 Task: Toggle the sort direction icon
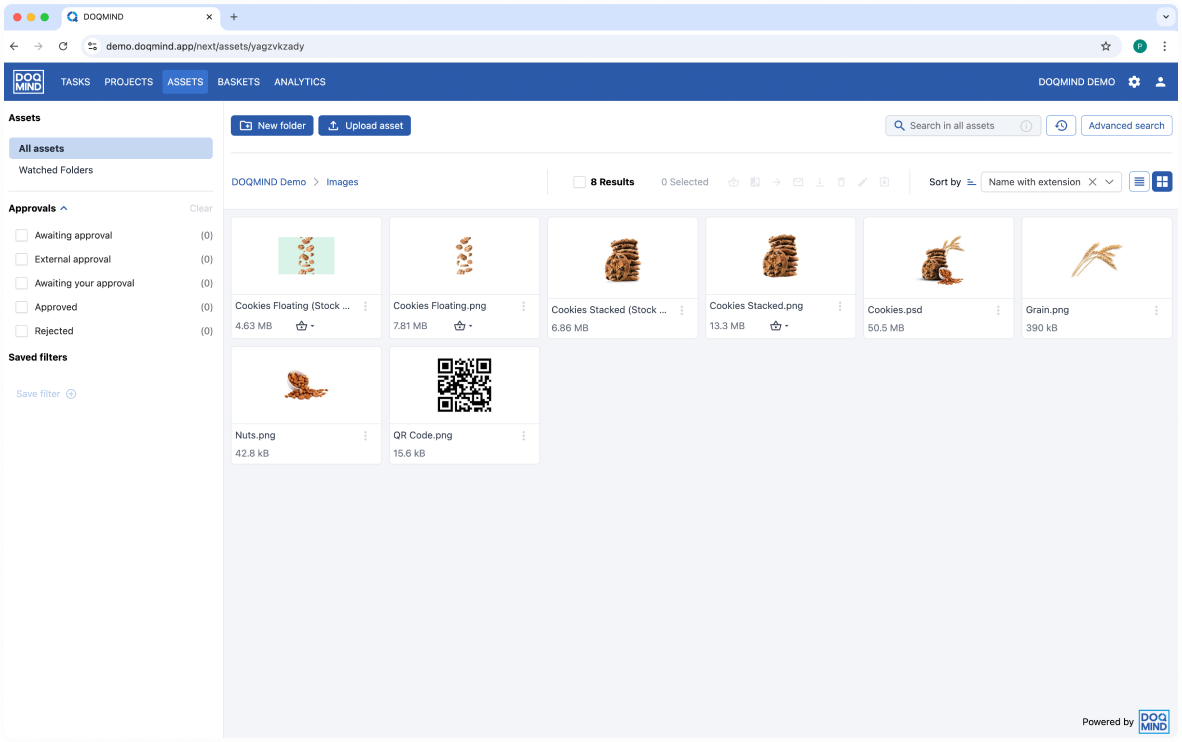tap(971, 182)
